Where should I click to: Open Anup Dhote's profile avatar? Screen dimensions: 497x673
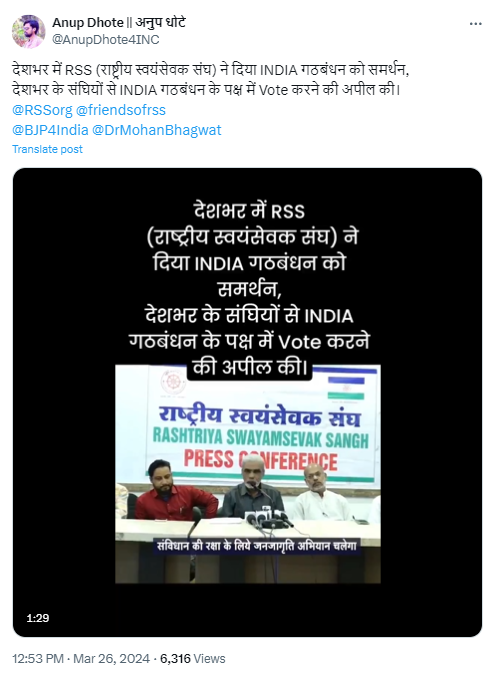28,31
